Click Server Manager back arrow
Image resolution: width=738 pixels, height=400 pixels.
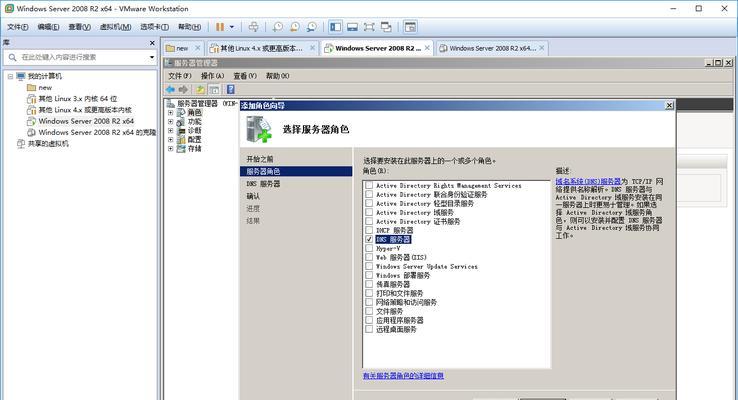(170, 89)
